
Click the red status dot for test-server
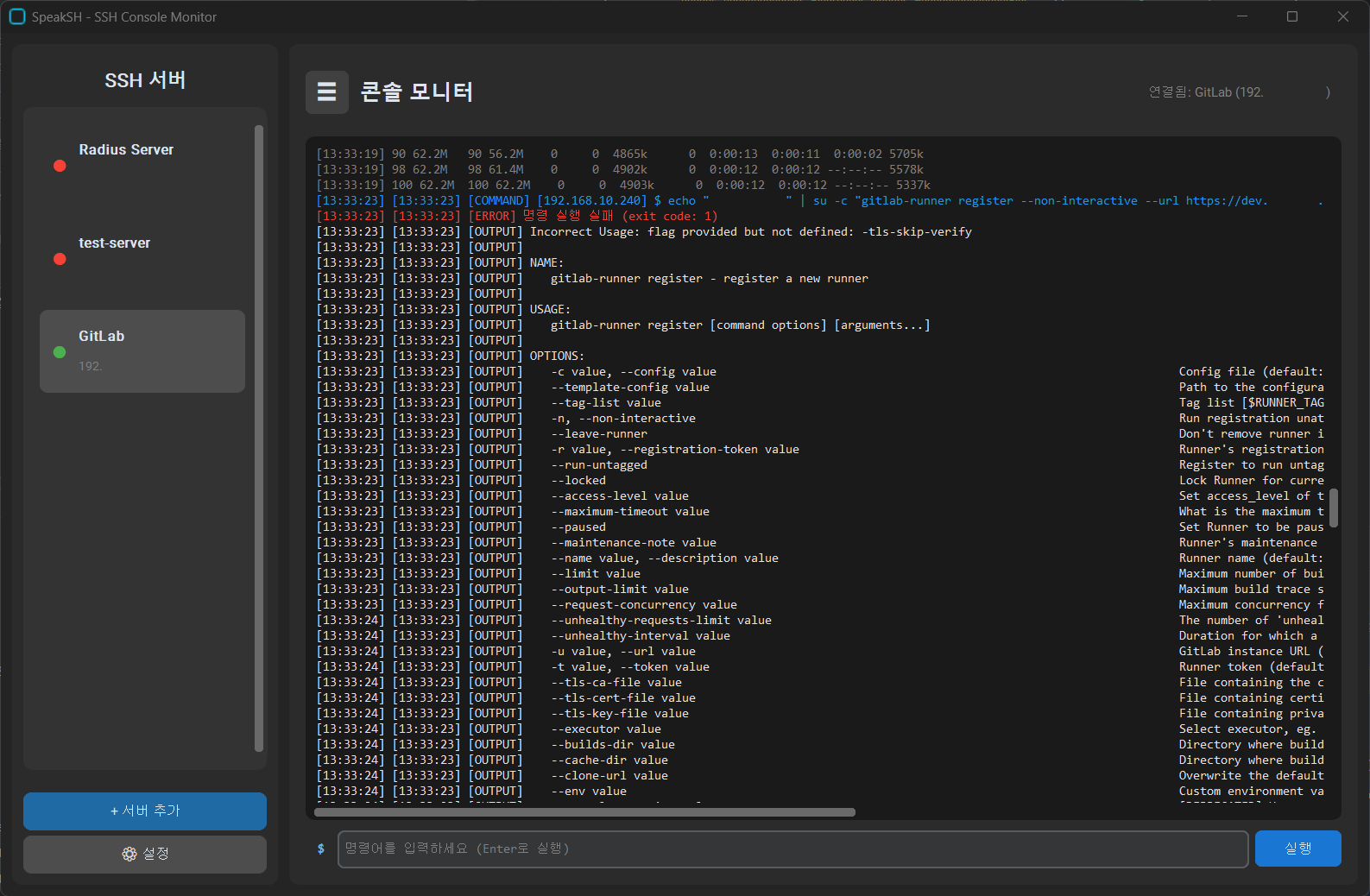coord(60,259)
